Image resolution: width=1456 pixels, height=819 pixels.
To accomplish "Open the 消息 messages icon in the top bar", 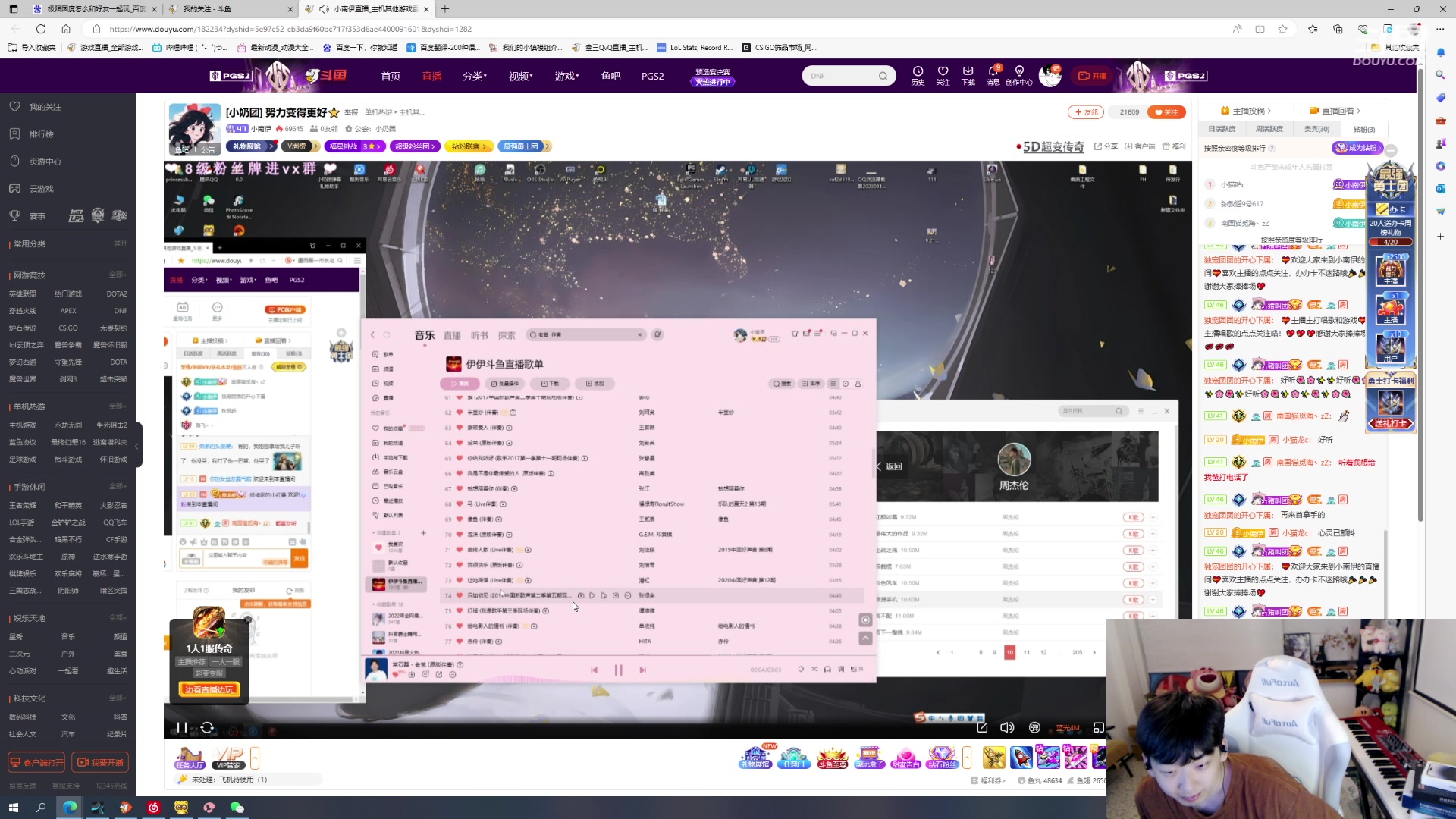I will click(x=994, y=75).
